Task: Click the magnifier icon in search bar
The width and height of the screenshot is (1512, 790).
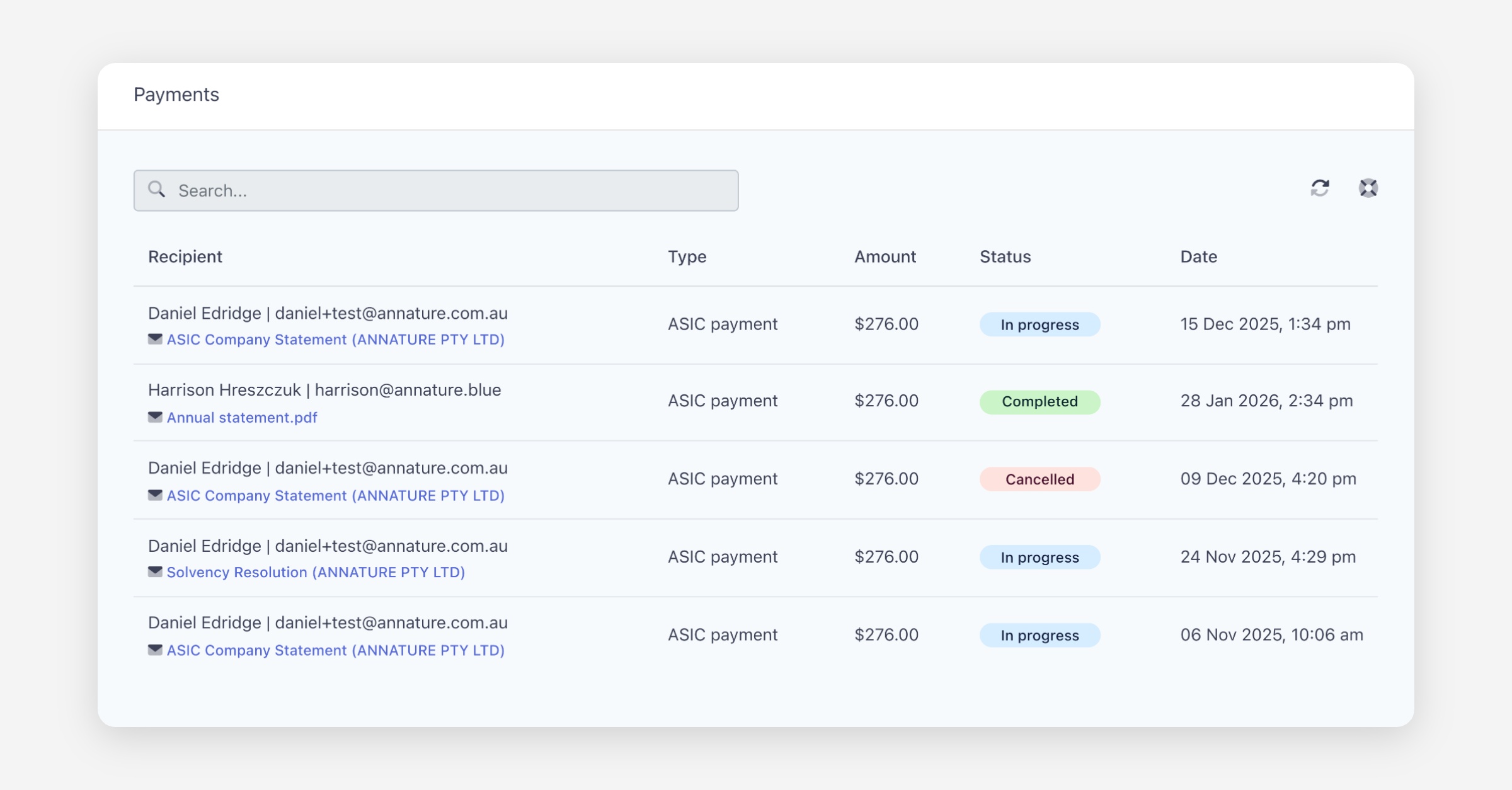Action: click(157, 190)
